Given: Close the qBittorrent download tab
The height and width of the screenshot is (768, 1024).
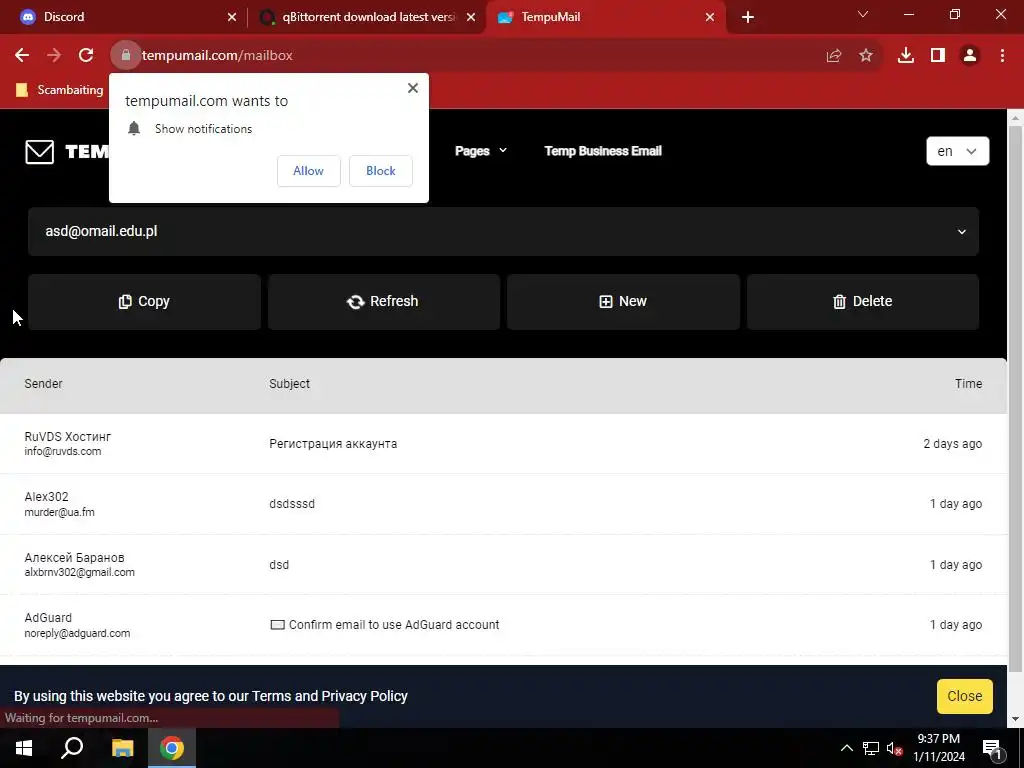Looking at the screenshot, I should [471, 18].
